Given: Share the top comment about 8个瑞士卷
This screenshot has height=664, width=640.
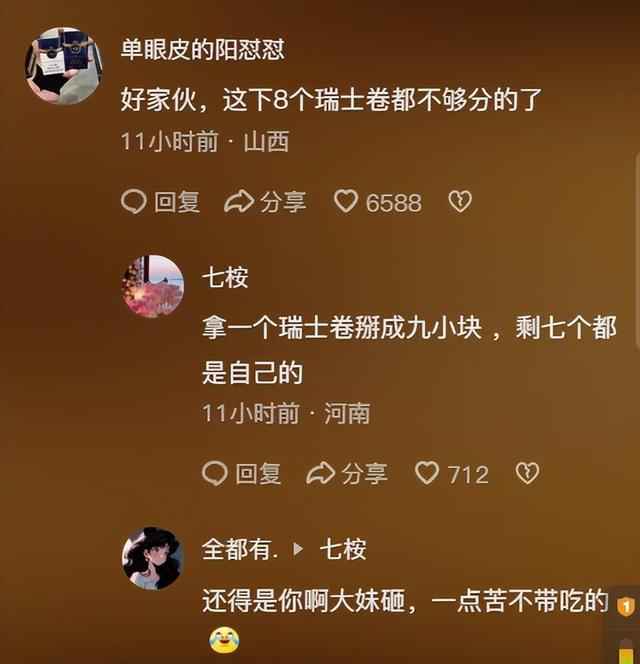Looking at the screenshot, I should pyautogui.click(x=265, y=202).
